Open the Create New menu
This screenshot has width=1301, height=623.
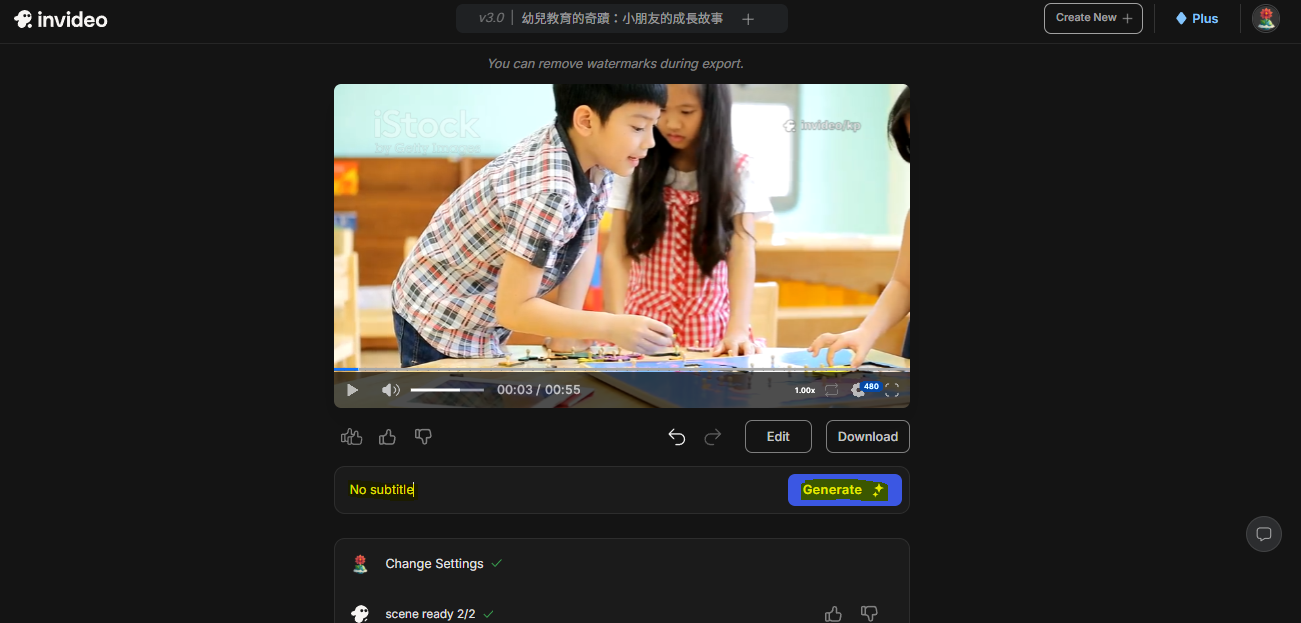(x=1093, y=18)
